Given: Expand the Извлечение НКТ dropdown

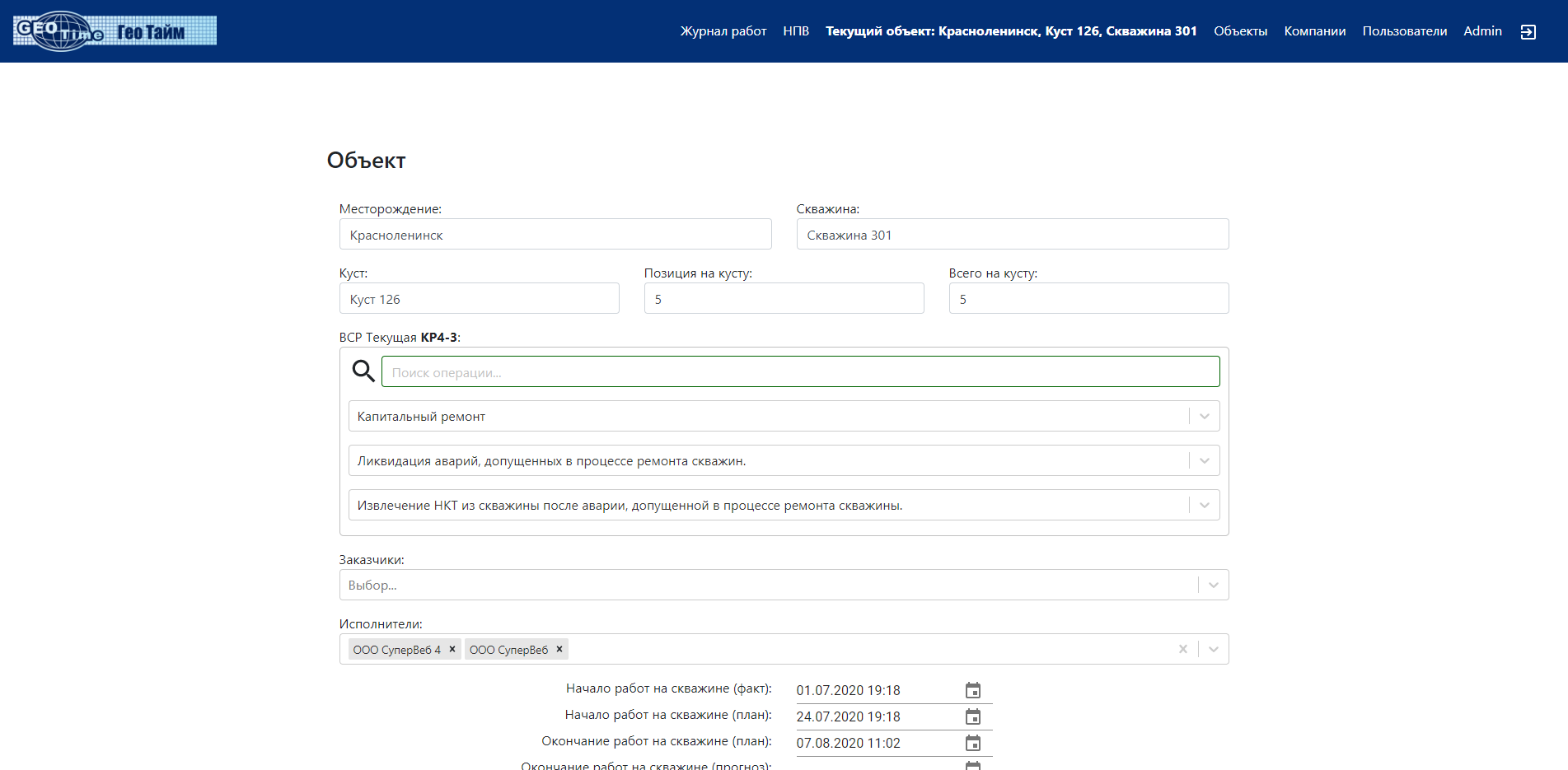Looking at the screenshot, I should [1205, 505].
